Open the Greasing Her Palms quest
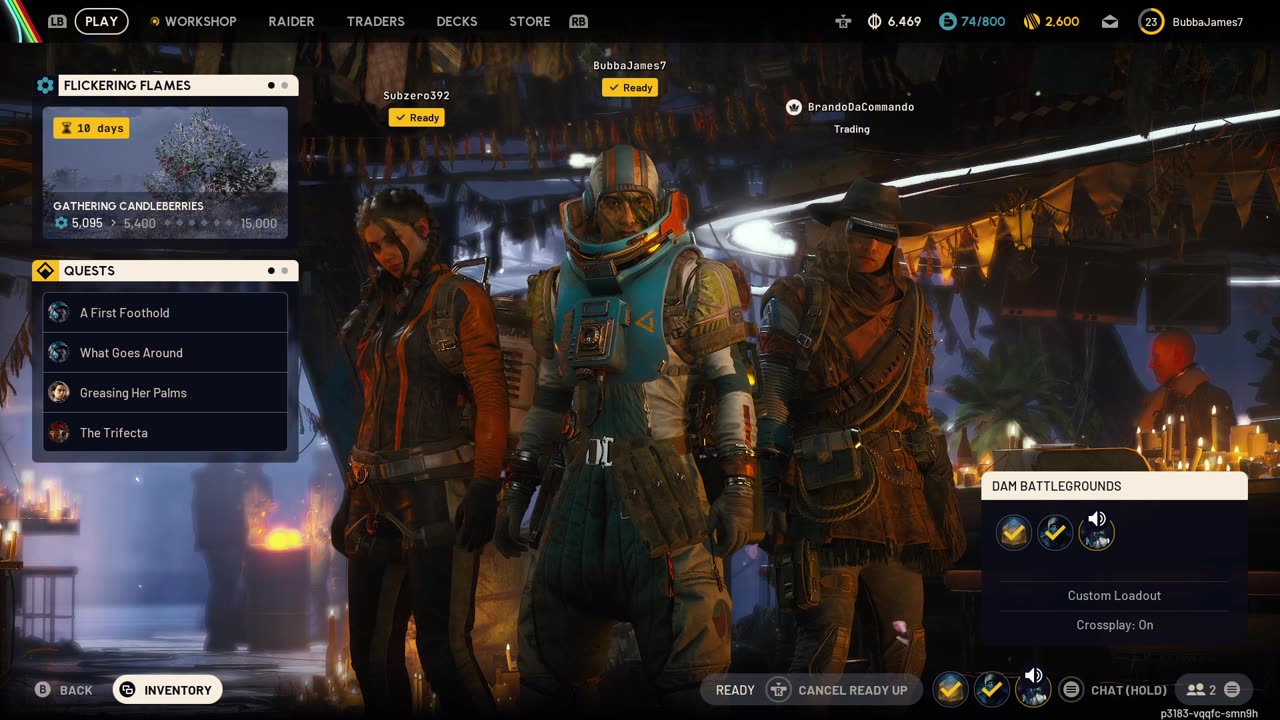Viewport: 1280px width, 720px height. click(x=165, y=393)
